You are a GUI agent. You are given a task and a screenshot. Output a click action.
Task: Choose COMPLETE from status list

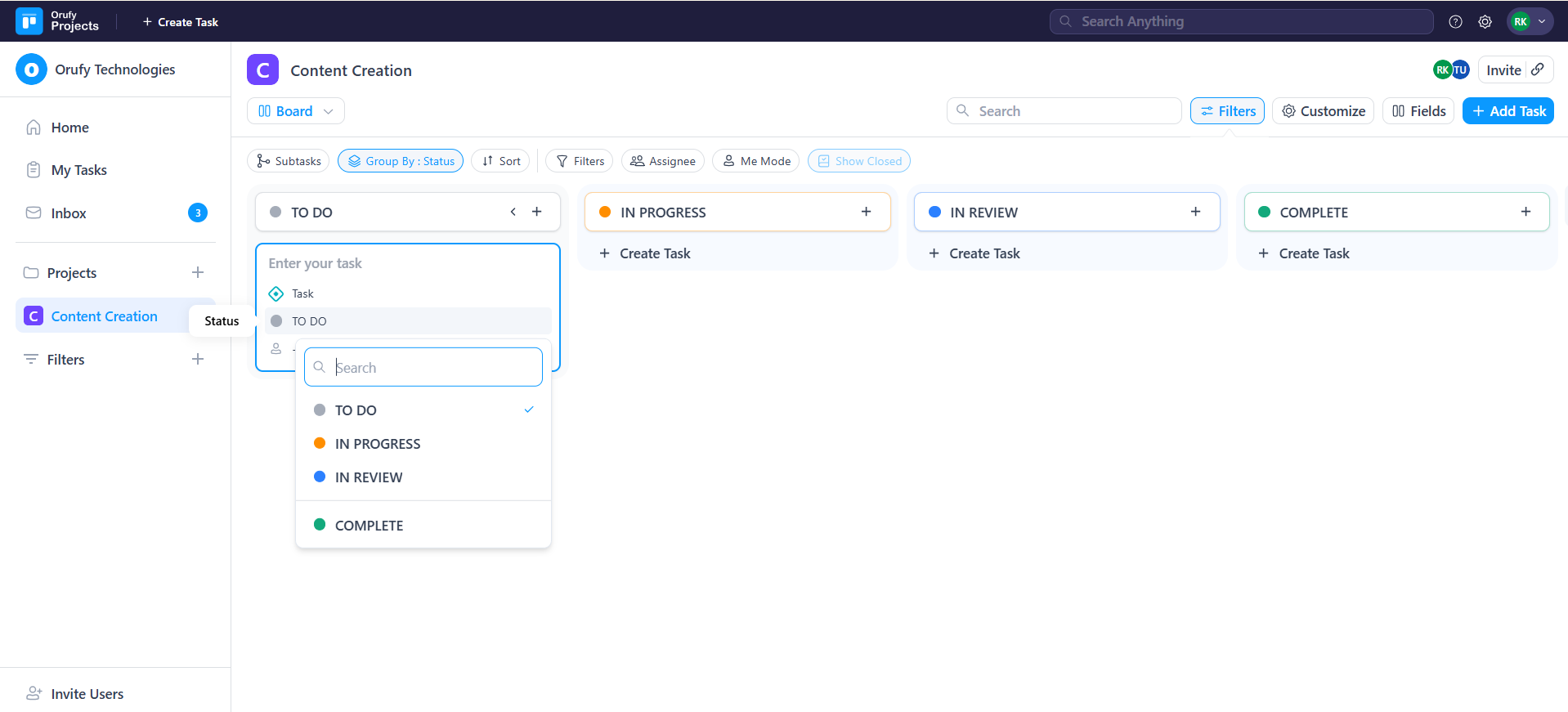[369, 526]
